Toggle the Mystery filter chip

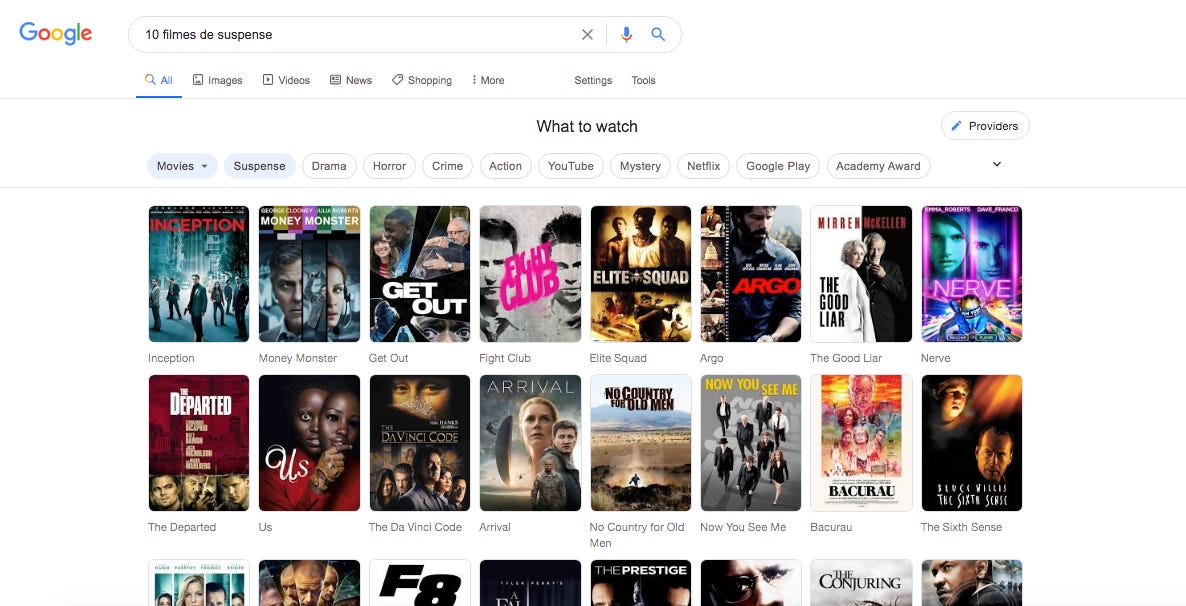[641, 166]
